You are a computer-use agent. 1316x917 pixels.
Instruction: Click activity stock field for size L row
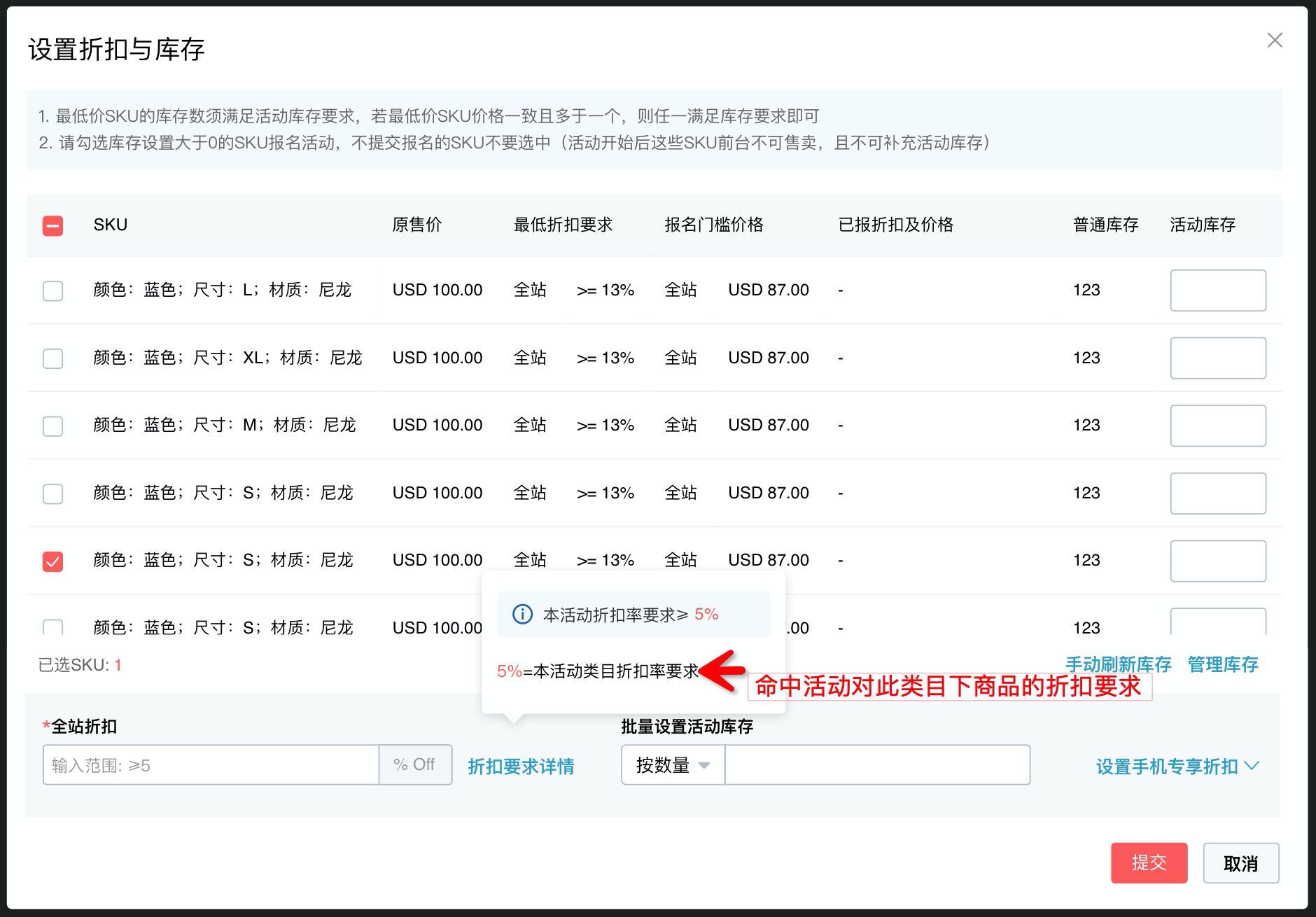[1218, 290]
